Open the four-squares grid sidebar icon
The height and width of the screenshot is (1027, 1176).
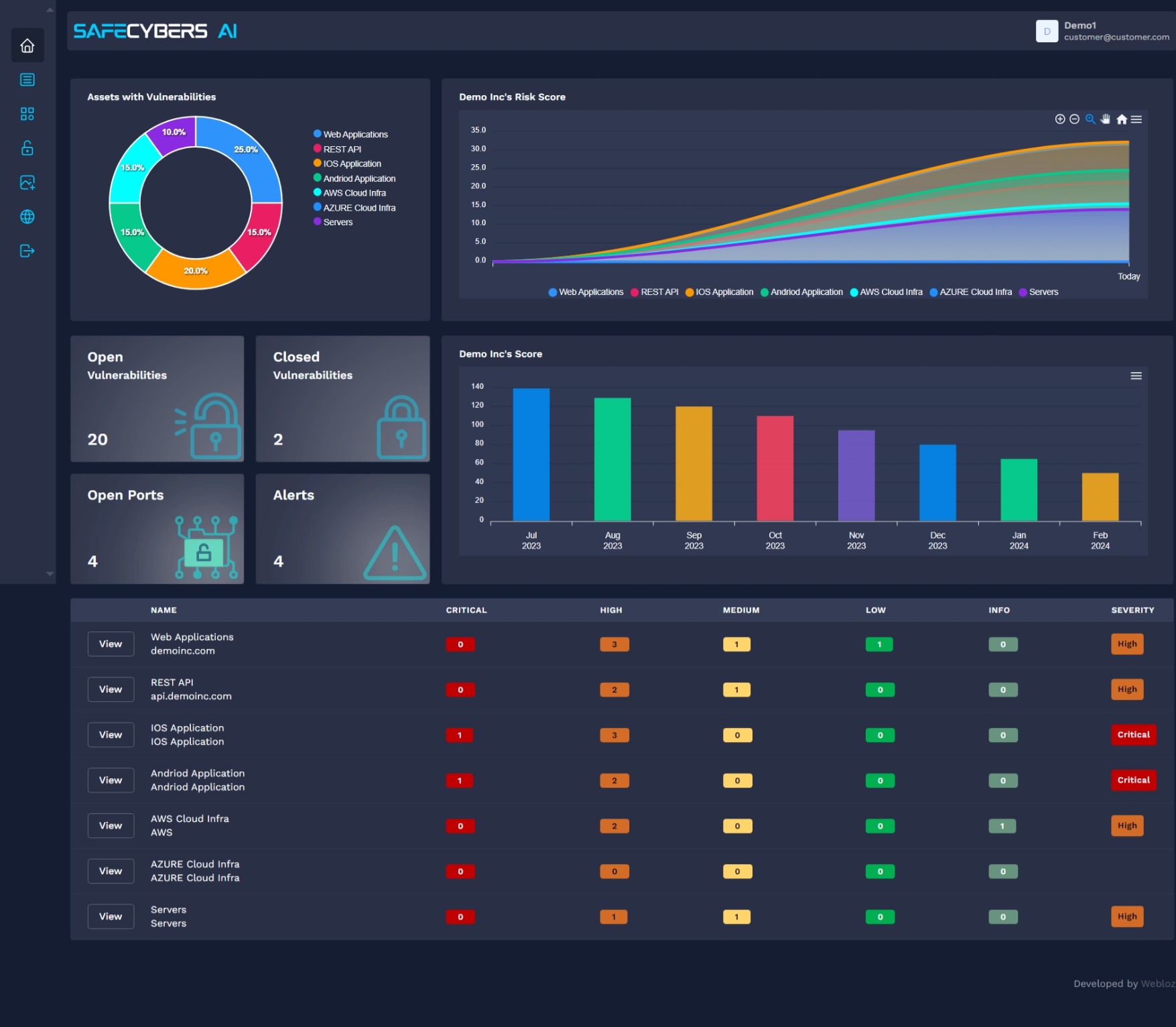(27, 114)
